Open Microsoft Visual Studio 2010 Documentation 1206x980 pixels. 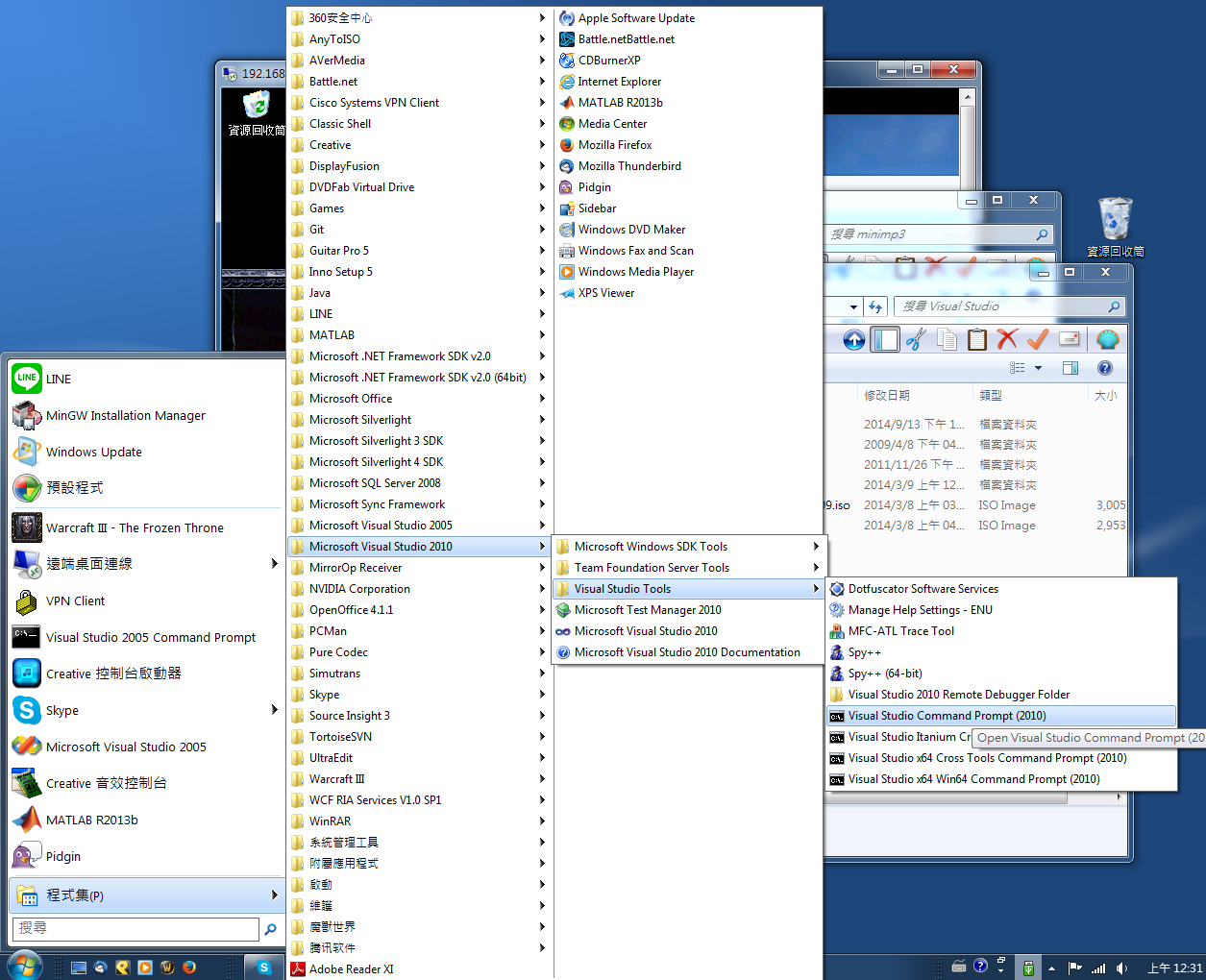[689, 652]
